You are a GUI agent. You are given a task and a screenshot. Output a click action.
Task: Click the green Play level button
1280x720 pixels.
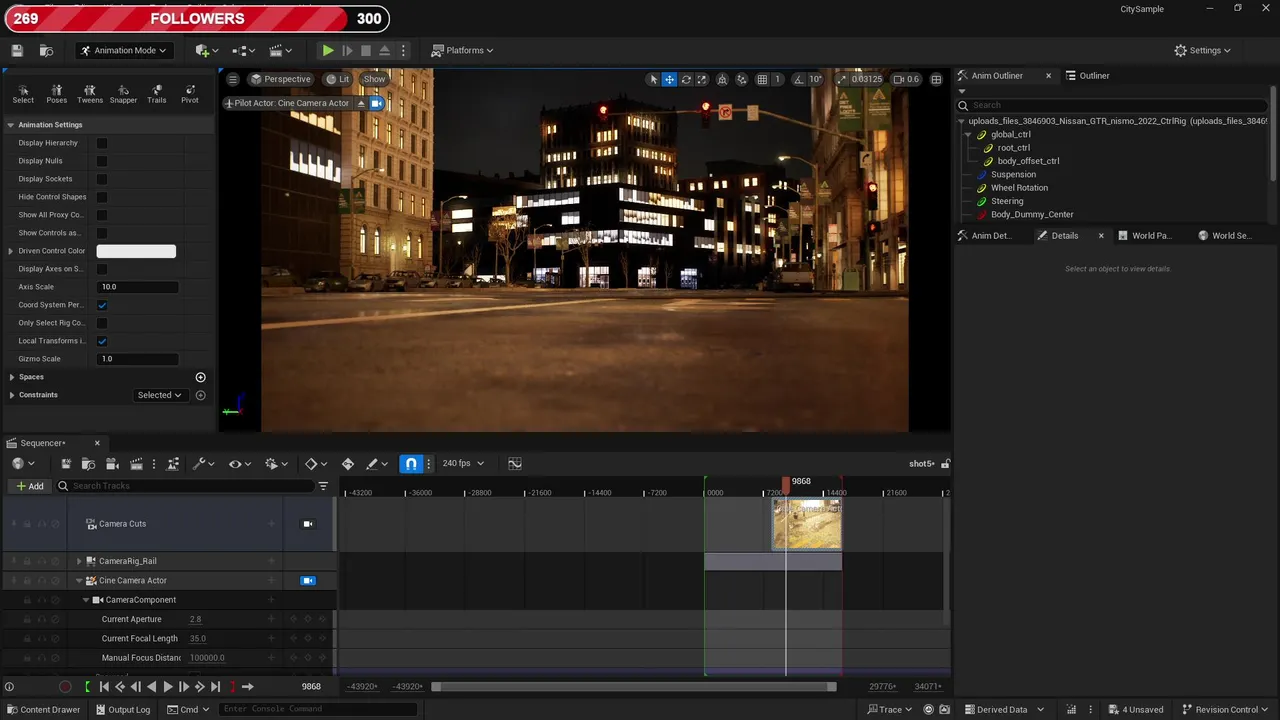click(328, 50)
